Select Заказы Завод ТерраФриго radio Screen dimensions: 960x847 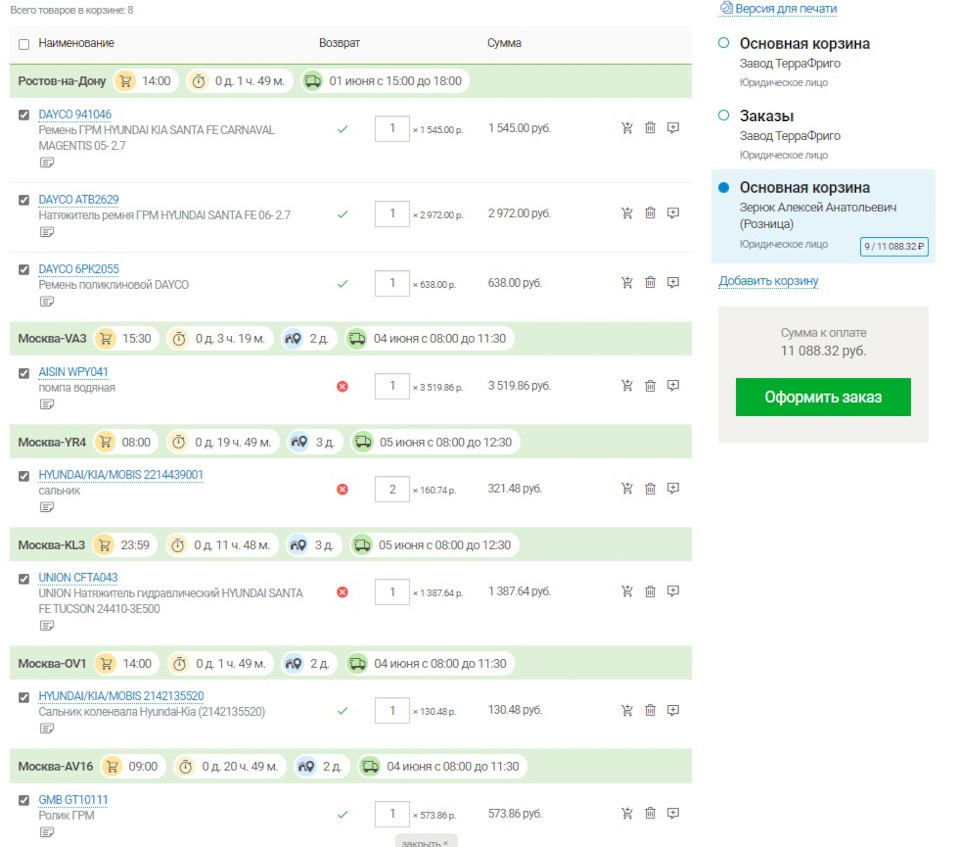(x=724, y=115)
